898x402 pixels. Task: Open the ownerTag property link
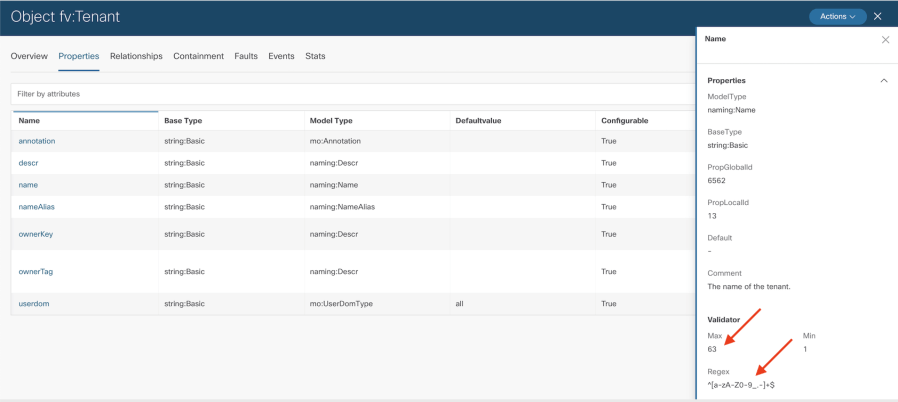click(35, 271)
